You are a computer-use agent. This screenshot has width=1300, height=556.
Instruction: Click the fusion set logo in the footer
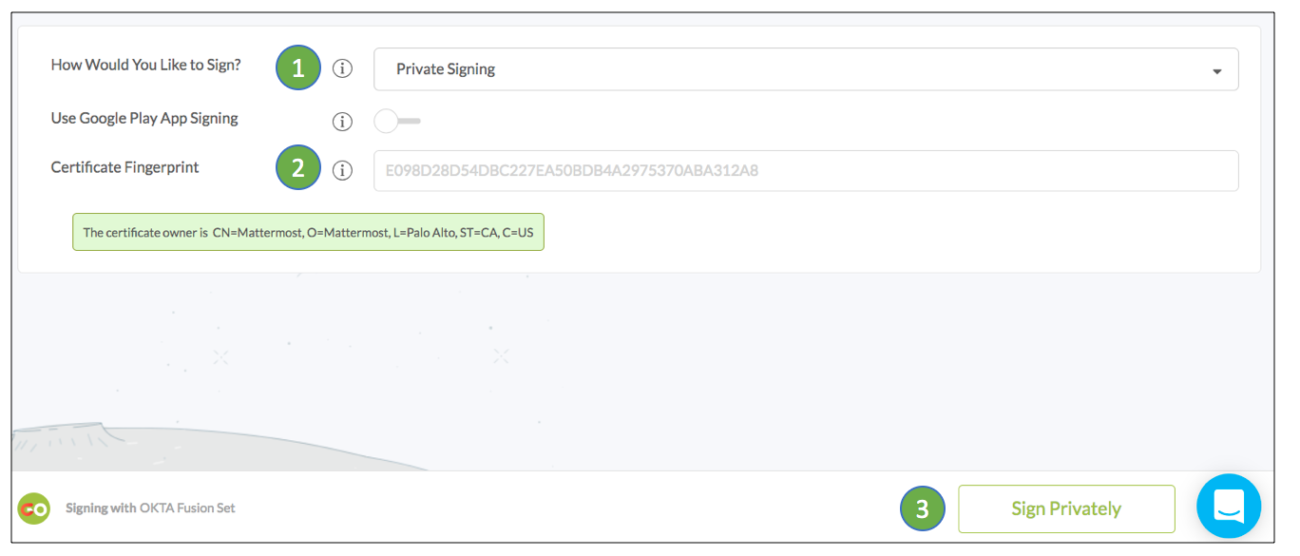tap(33, 508)
